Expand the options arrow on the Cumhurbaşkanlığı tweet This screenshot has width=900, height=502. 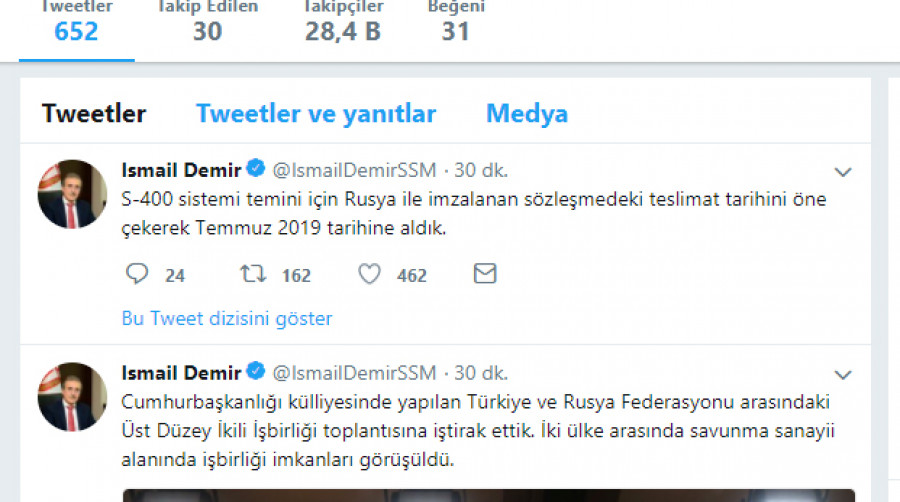pyautogui.click(x=843, y=374)
